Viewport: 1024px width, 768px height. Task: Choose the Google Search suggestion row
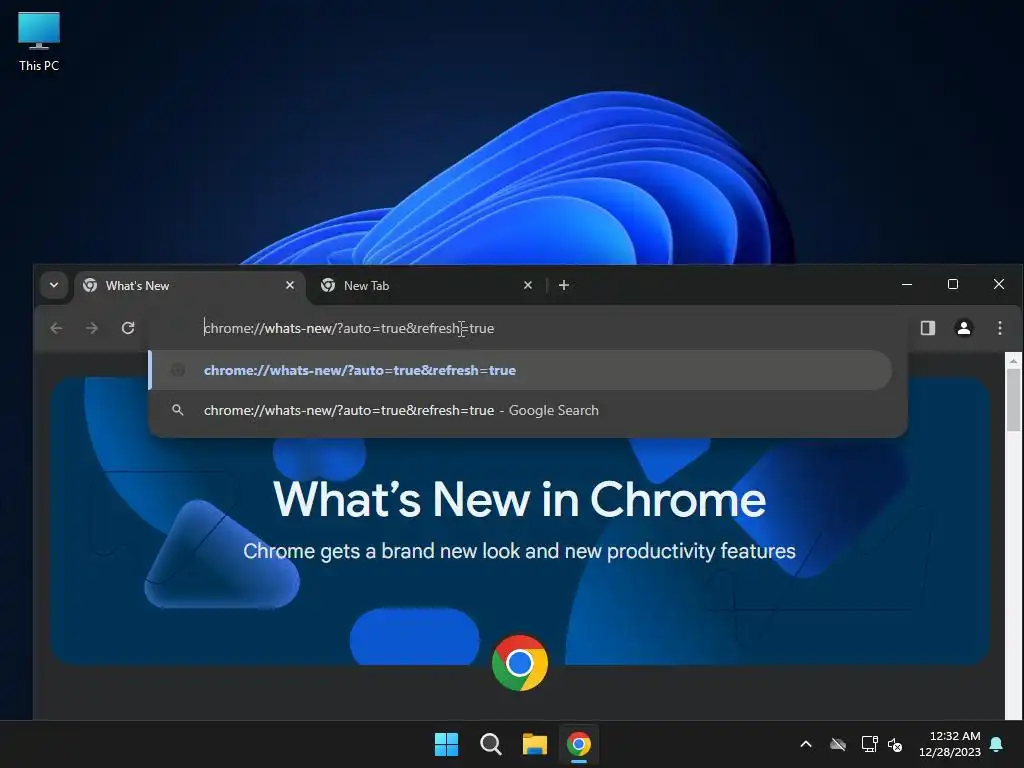(520, 410)
